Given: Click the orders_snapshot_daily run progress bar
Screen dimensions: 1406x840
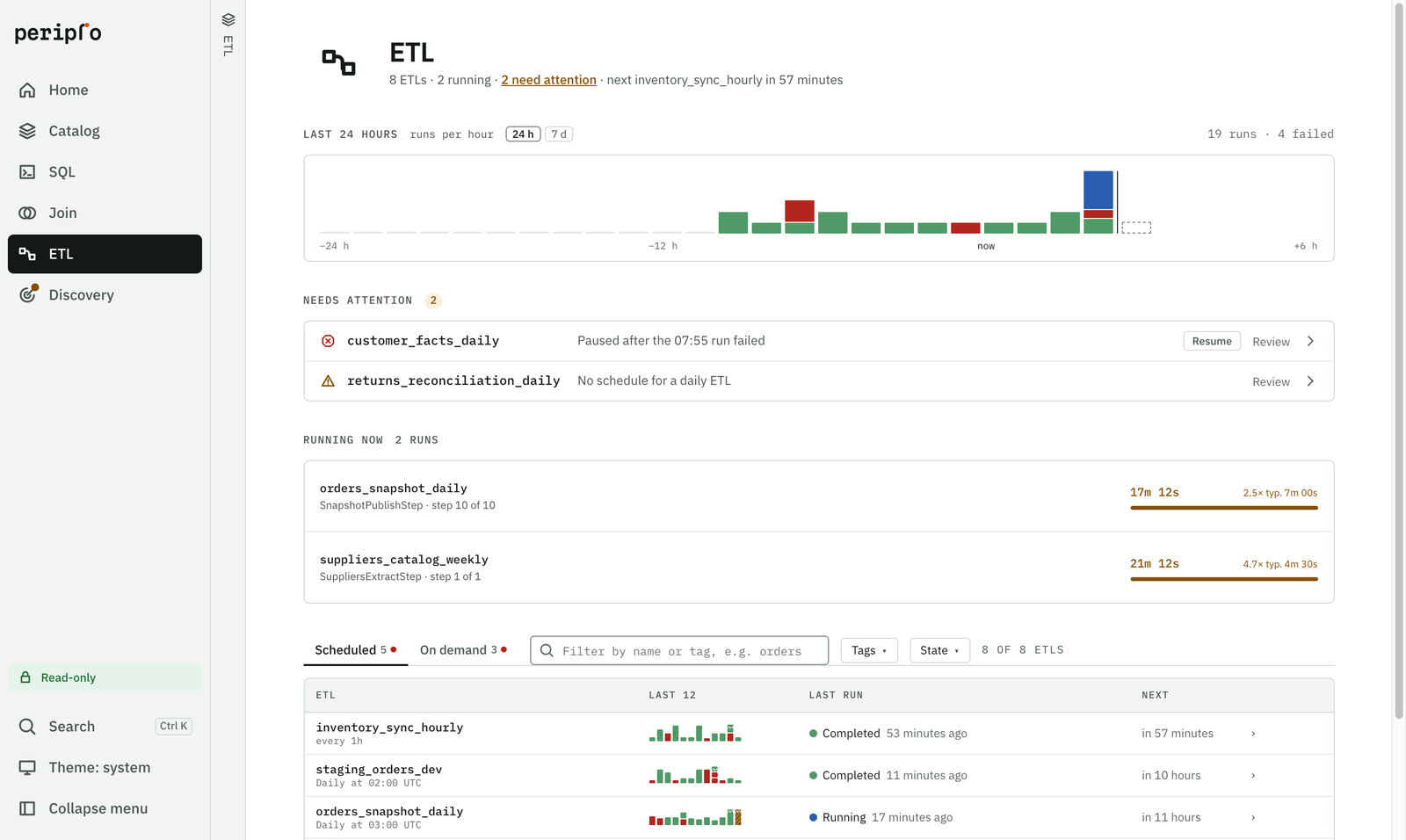Looking at the screenshot, I should [x=1224, y=508].
